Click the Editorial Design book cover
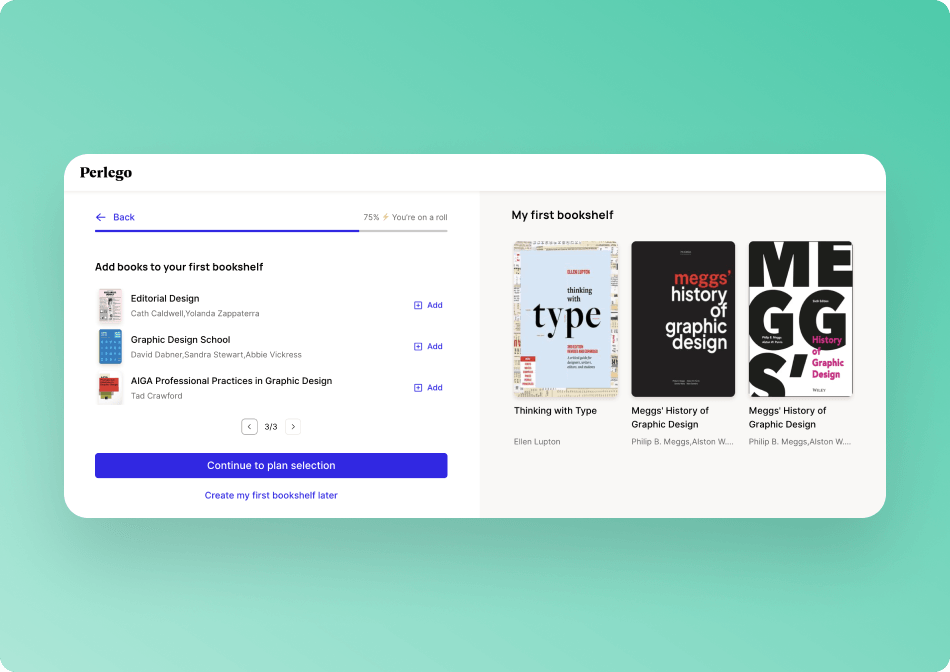This screenshot has width=950, height=672. click(110, 305)
